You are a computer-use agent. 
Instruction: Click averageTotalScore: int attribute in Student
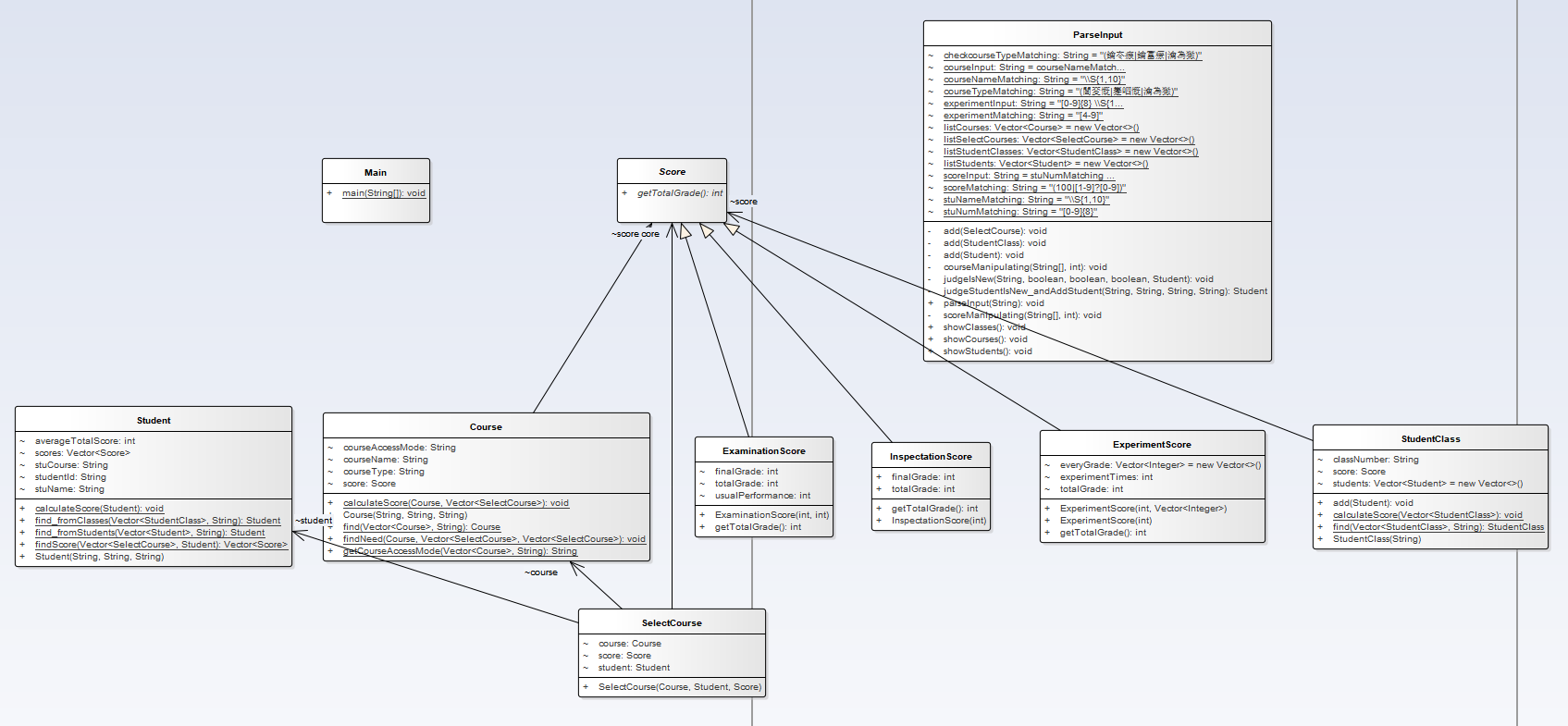pos(85,440)
